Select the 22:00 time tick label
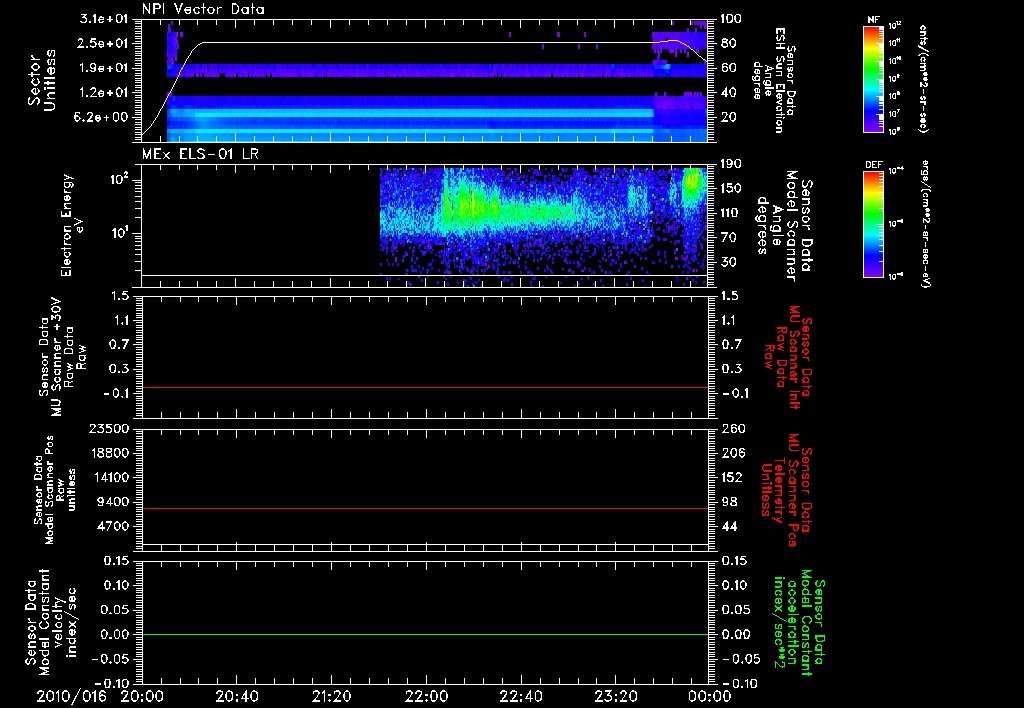Image resolution: width=1024 pixels, height=708 pixels. 426,696
